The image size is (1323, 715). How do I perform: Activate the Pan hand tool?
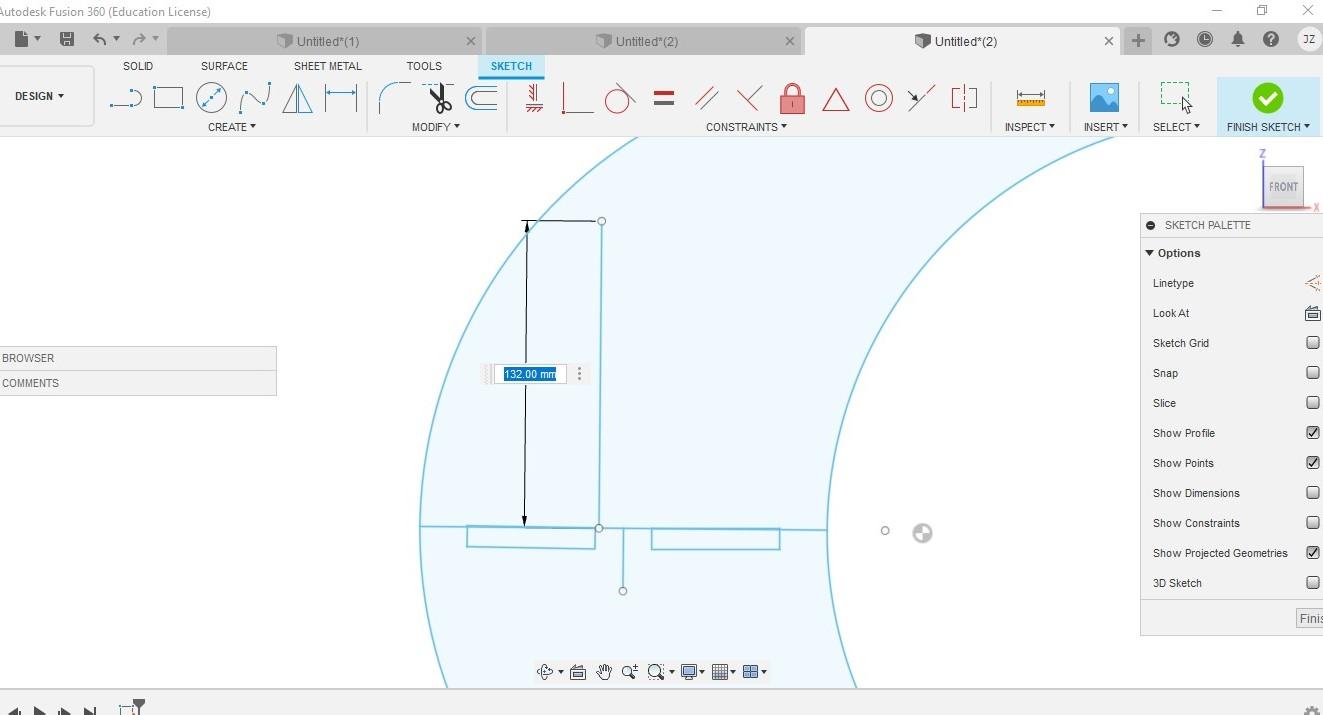click(x=604, y=672)
